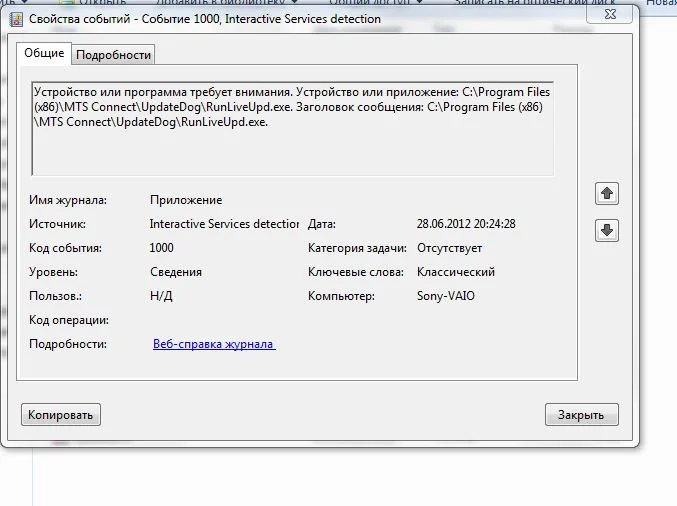The image size is (677, 506).
Task: Click the Дата label
Action: click(322, 224)
